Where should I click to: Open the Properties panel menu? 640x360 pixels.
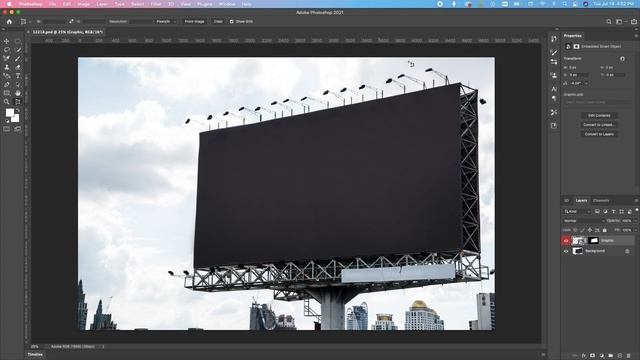[x=636, y=36]
